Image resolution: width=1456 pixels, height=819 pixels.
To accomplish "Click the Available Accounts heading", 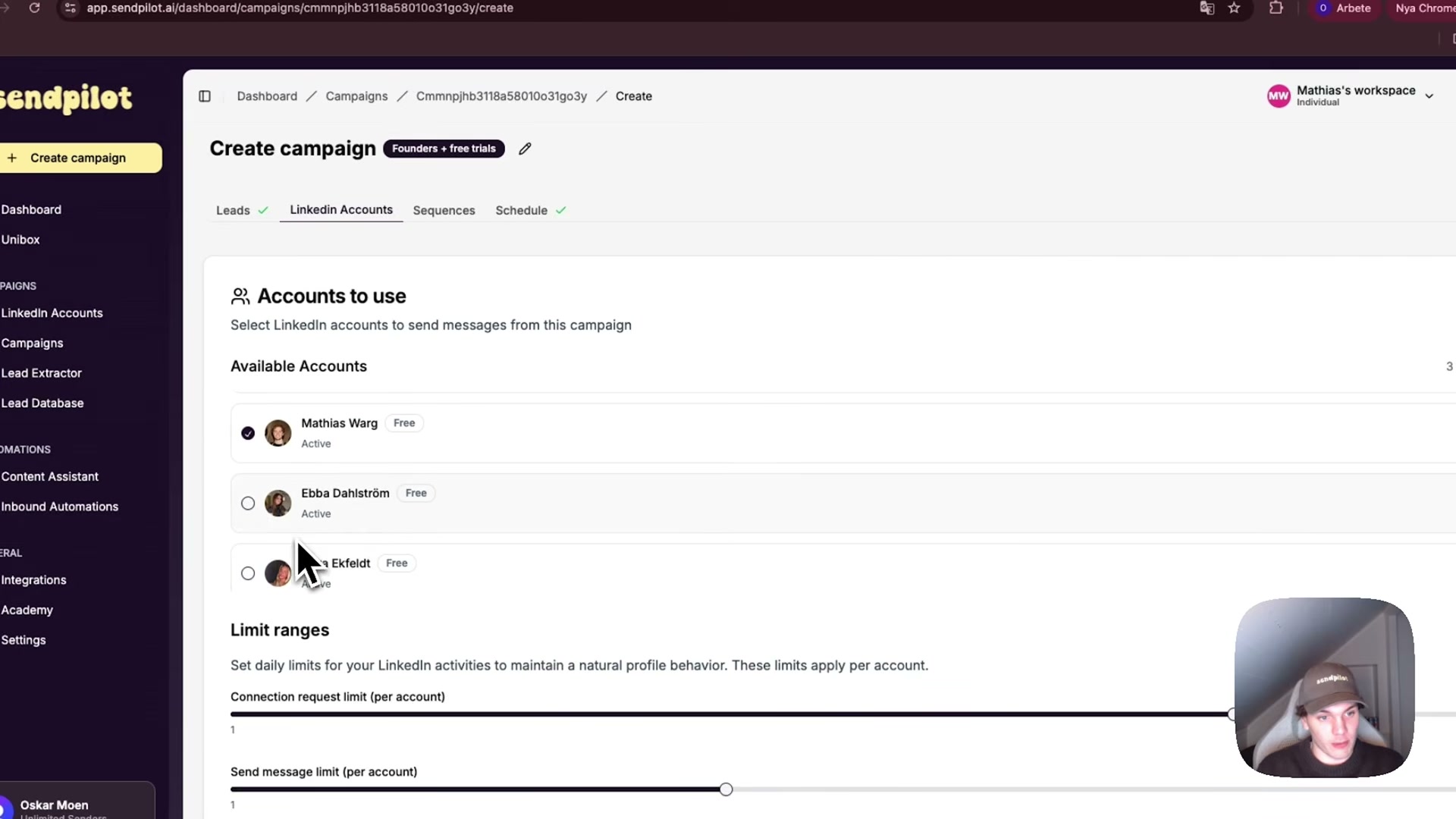I will 299,366.
